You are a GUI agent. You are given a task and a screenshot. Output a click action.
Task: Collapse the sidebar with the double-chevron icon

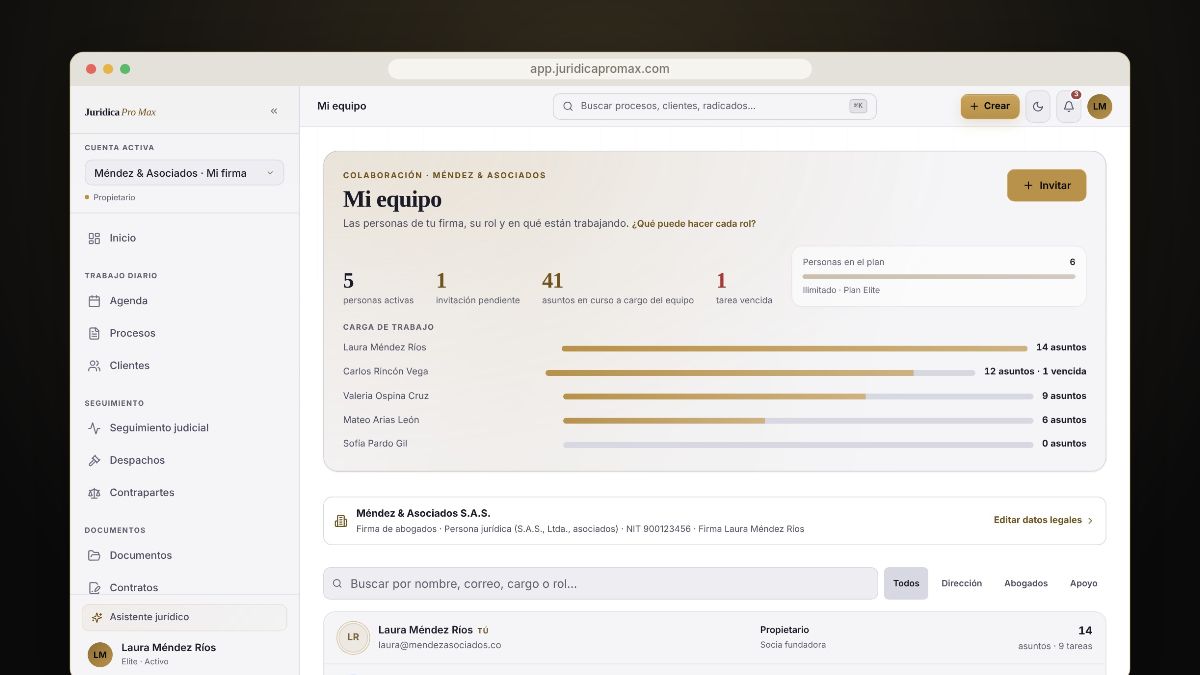tap(274, 111)
